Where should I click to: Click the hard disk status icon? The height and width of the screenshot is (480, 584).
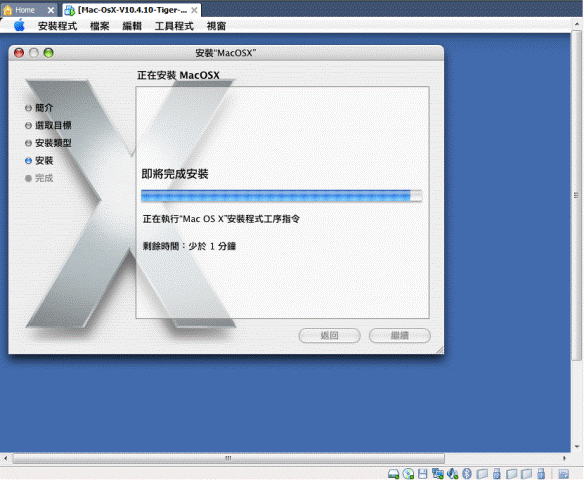tap(393, 474)
